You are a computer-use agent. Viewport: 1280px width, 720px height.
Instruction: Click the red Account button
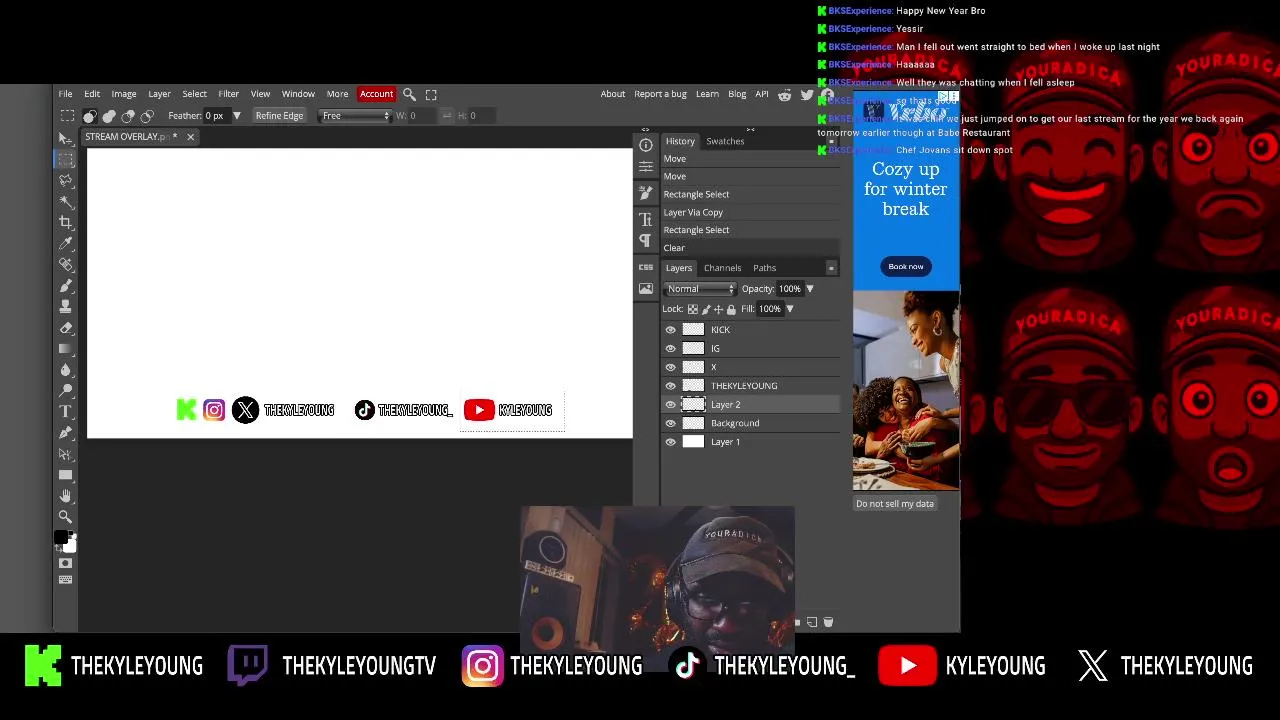click(376, 94)
